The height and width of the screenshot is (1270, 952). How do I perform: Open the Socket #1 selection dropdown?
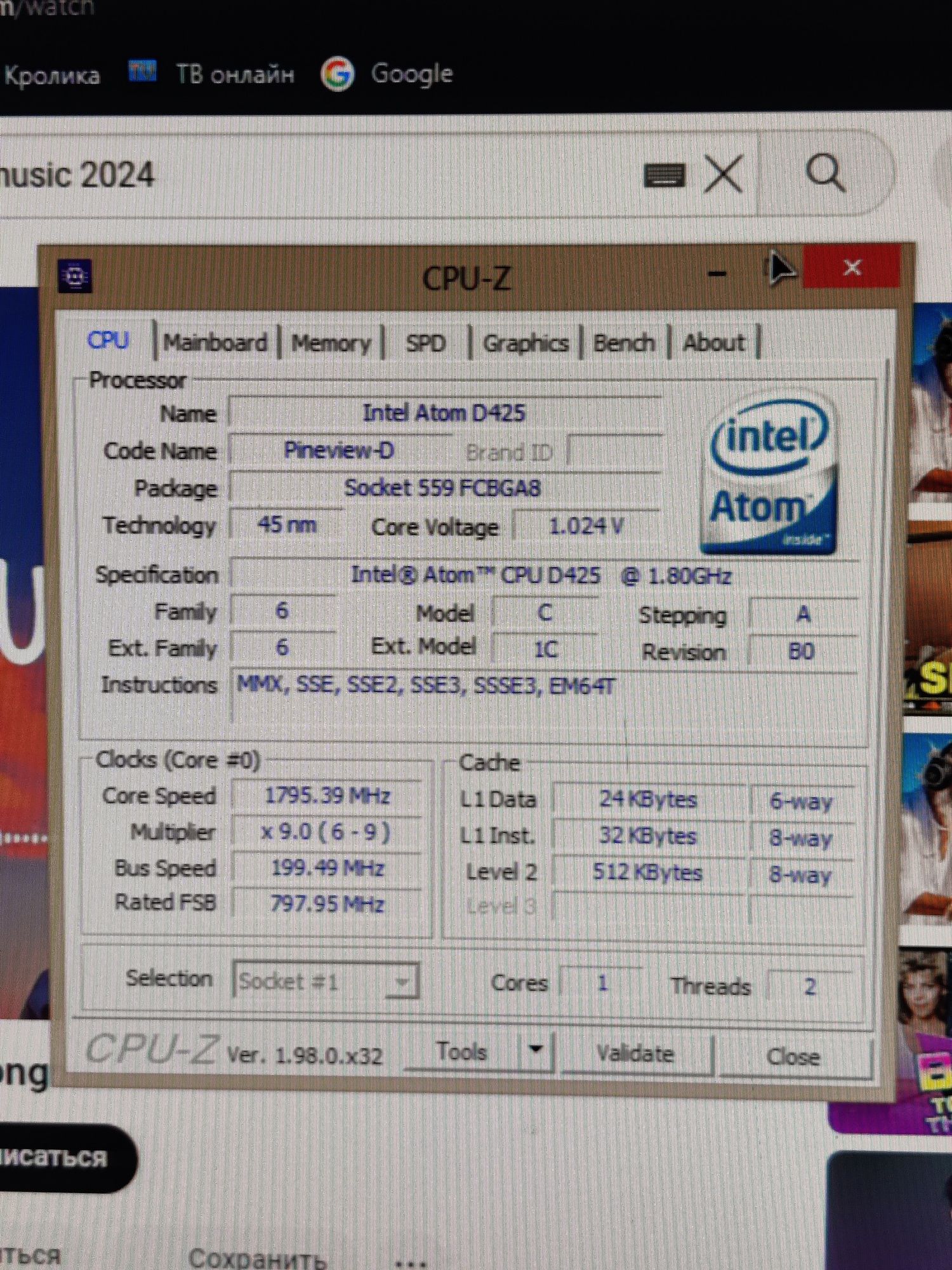point(326,981)
